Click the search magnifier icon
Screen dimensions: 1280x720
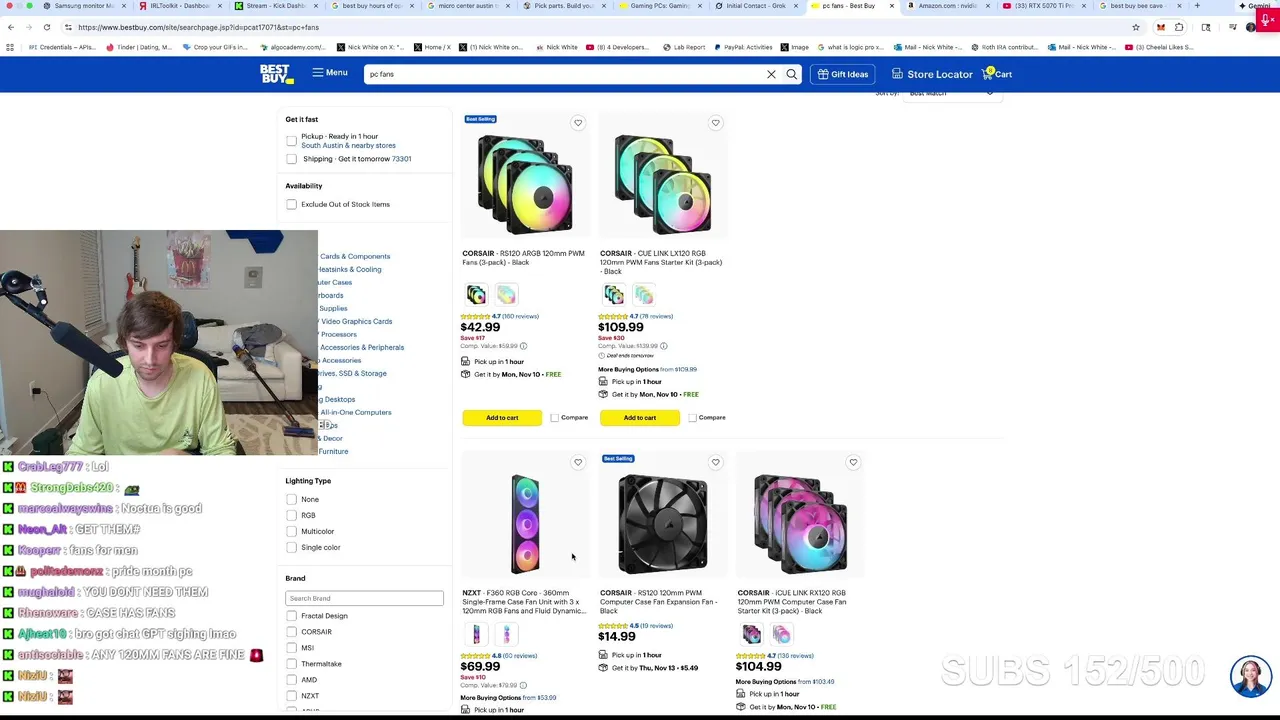click(792, 74)
